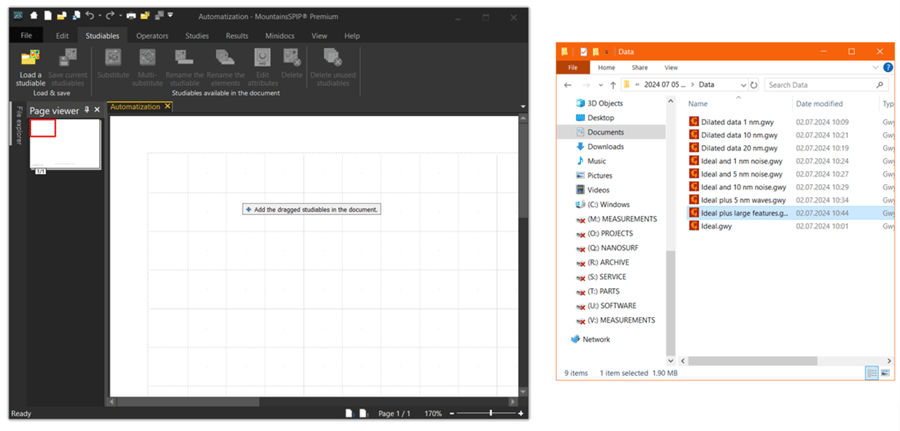This screenshot has height=431, width=900.
Task: Close the Automatization document tab
Action: (x=168, y=107)
